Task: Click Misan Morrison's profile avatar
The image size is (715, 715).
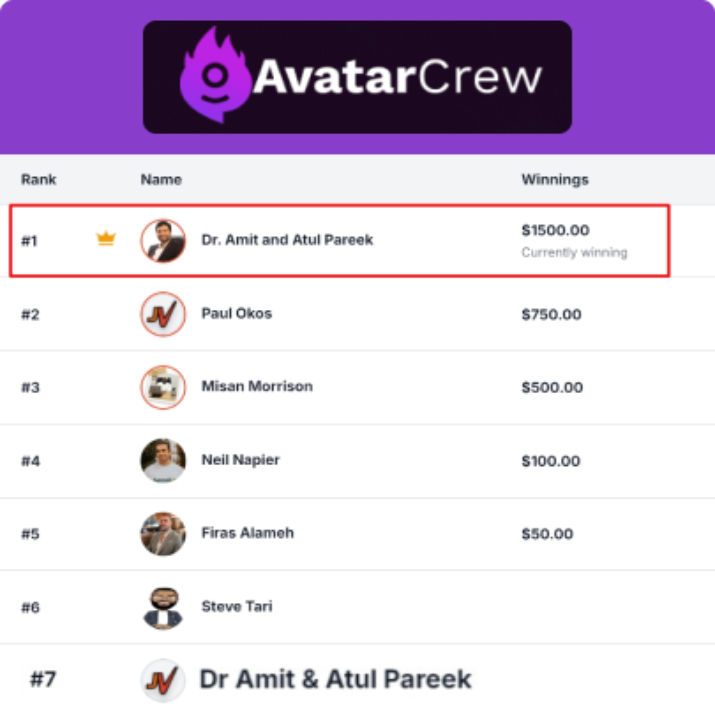Action: pyautogui.click(x=163, y=387)
